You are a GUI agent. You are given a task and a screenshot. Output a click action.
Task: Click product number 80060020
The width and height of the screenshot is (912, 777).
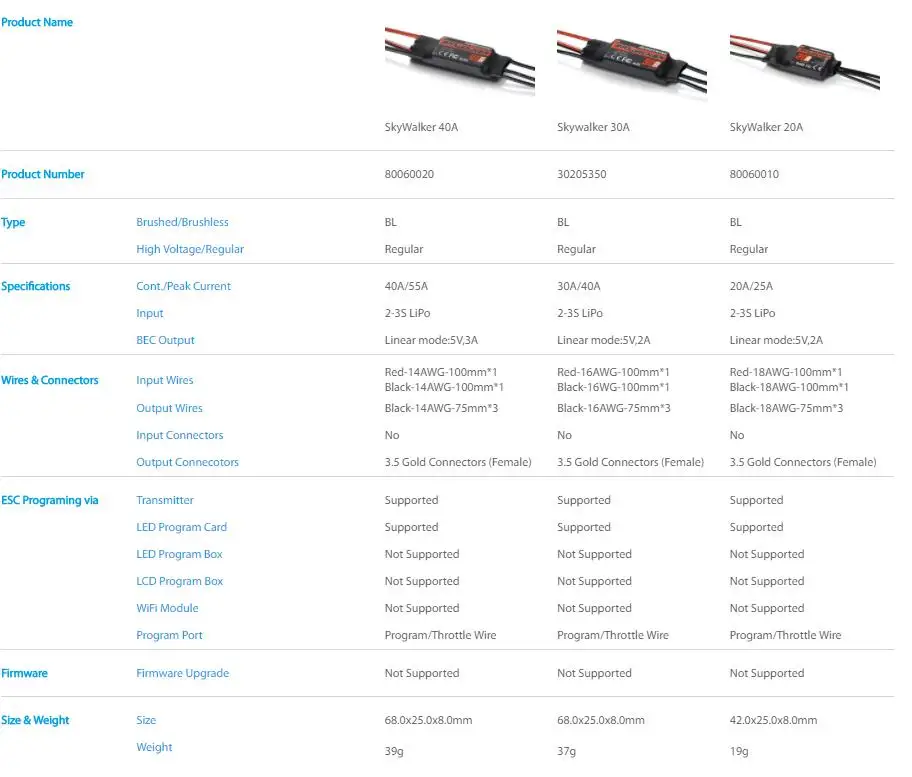click(409, 174)
